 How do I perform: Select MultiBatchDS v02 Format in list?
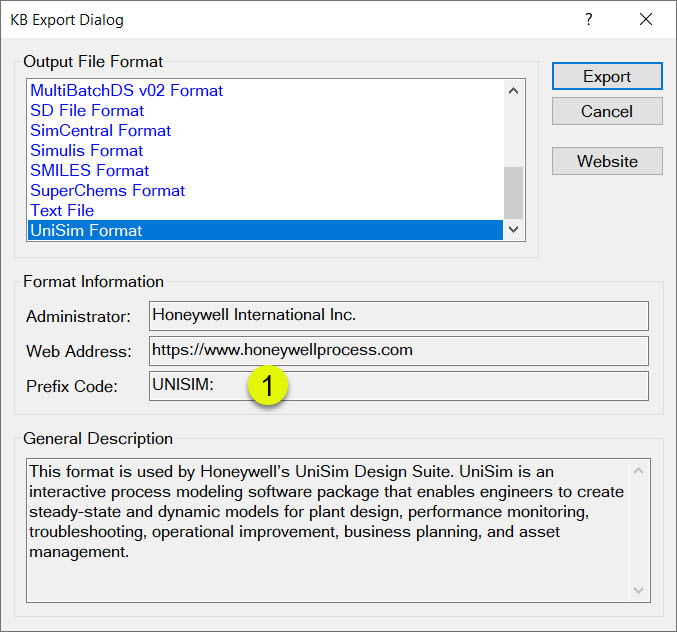pos(127,90)
